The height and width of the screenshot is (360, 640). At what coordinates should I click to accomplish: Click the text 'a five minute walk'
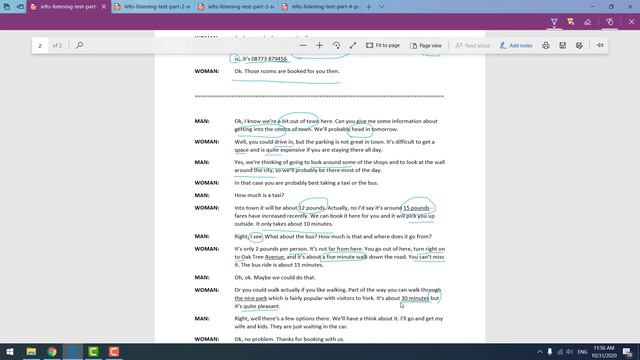tap(344, 257)
